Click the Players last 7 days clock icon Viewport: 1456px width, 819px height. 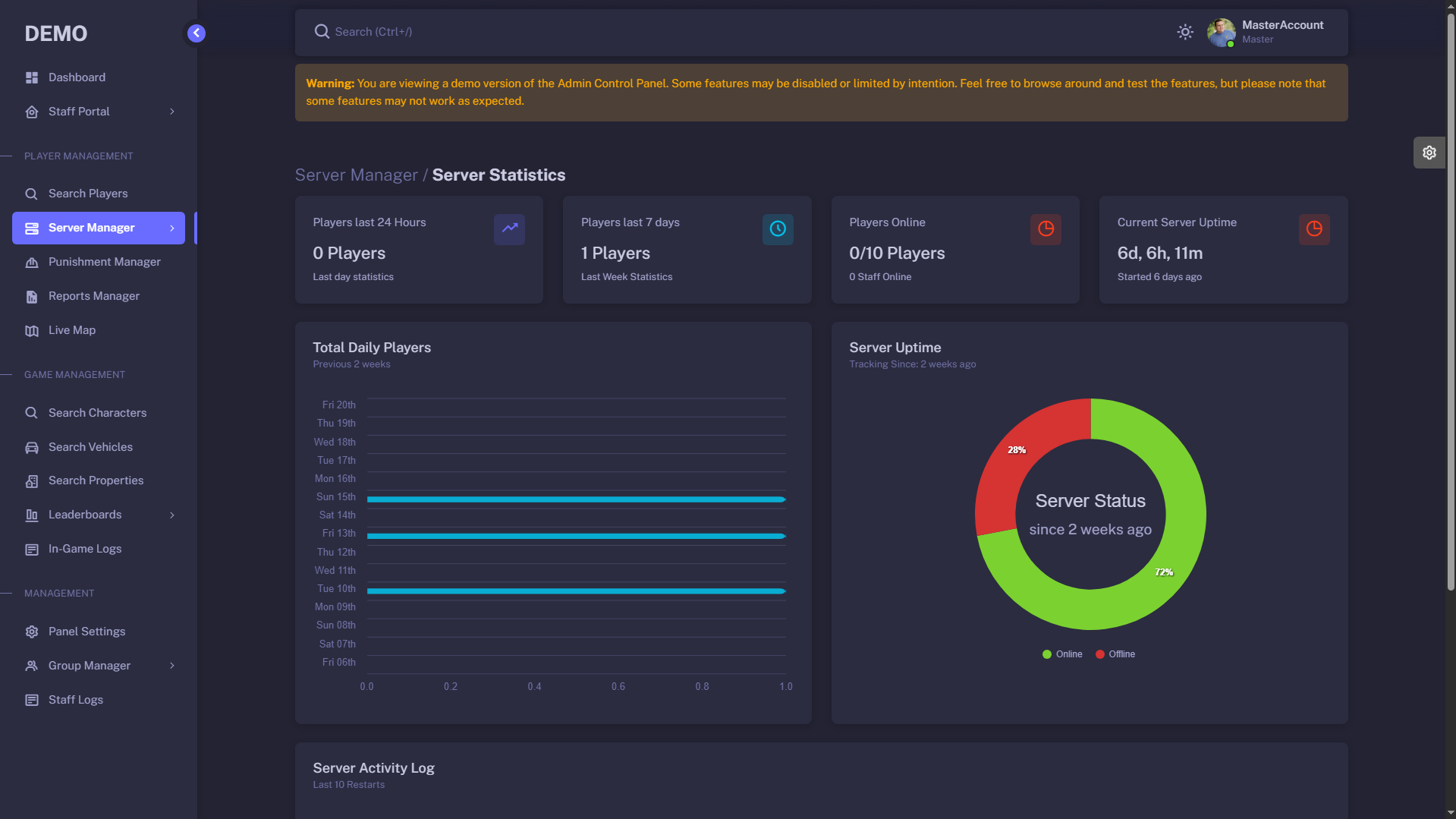point(777,229)
